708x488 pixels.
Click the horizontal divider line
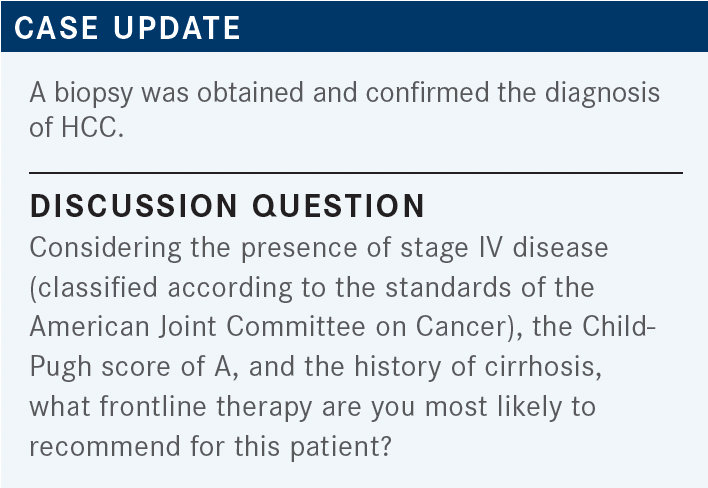coord(356,172)
